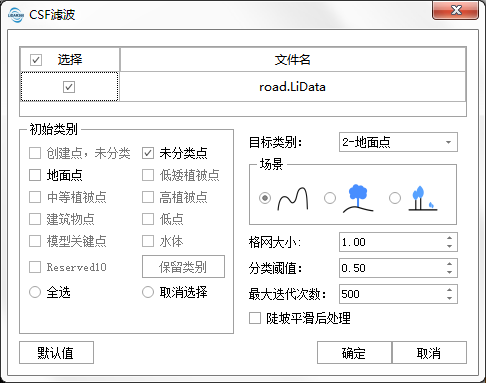Screen dimensions: 486x383
Task: Pick the middle scene radio button
Action: click(x=330, y=198)
